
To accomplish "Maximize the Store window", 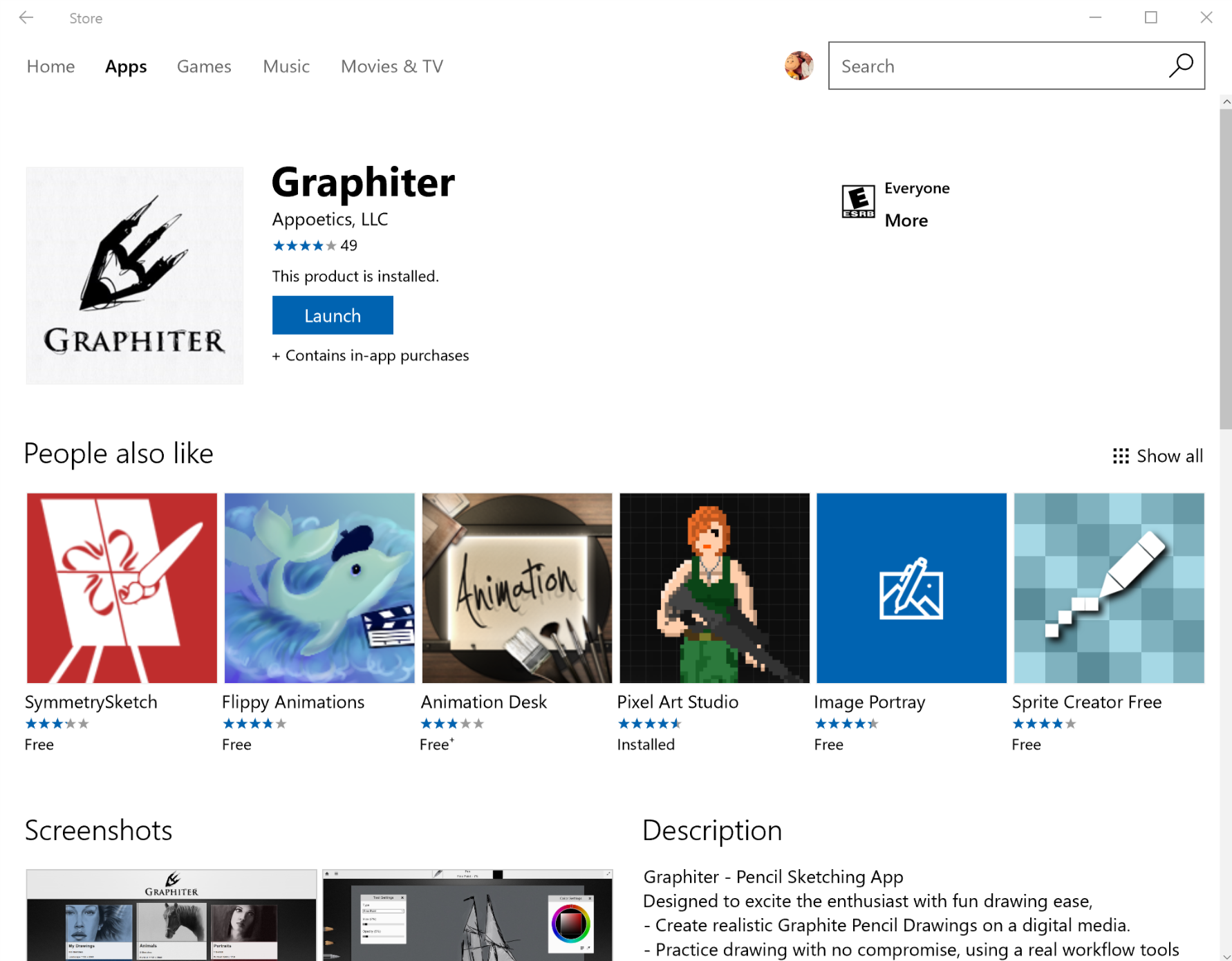I will (1151, 17).
